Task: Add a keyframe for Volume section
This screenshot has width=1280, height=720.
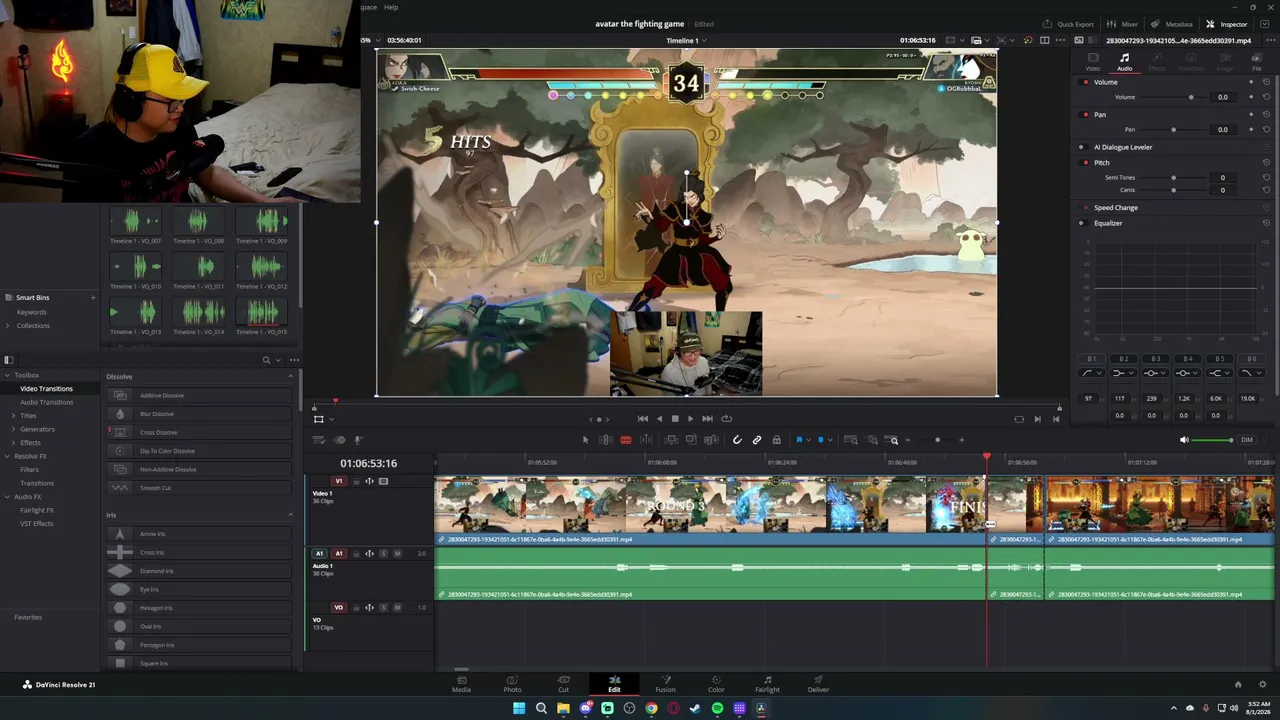Action: (x=1251, y=82)
